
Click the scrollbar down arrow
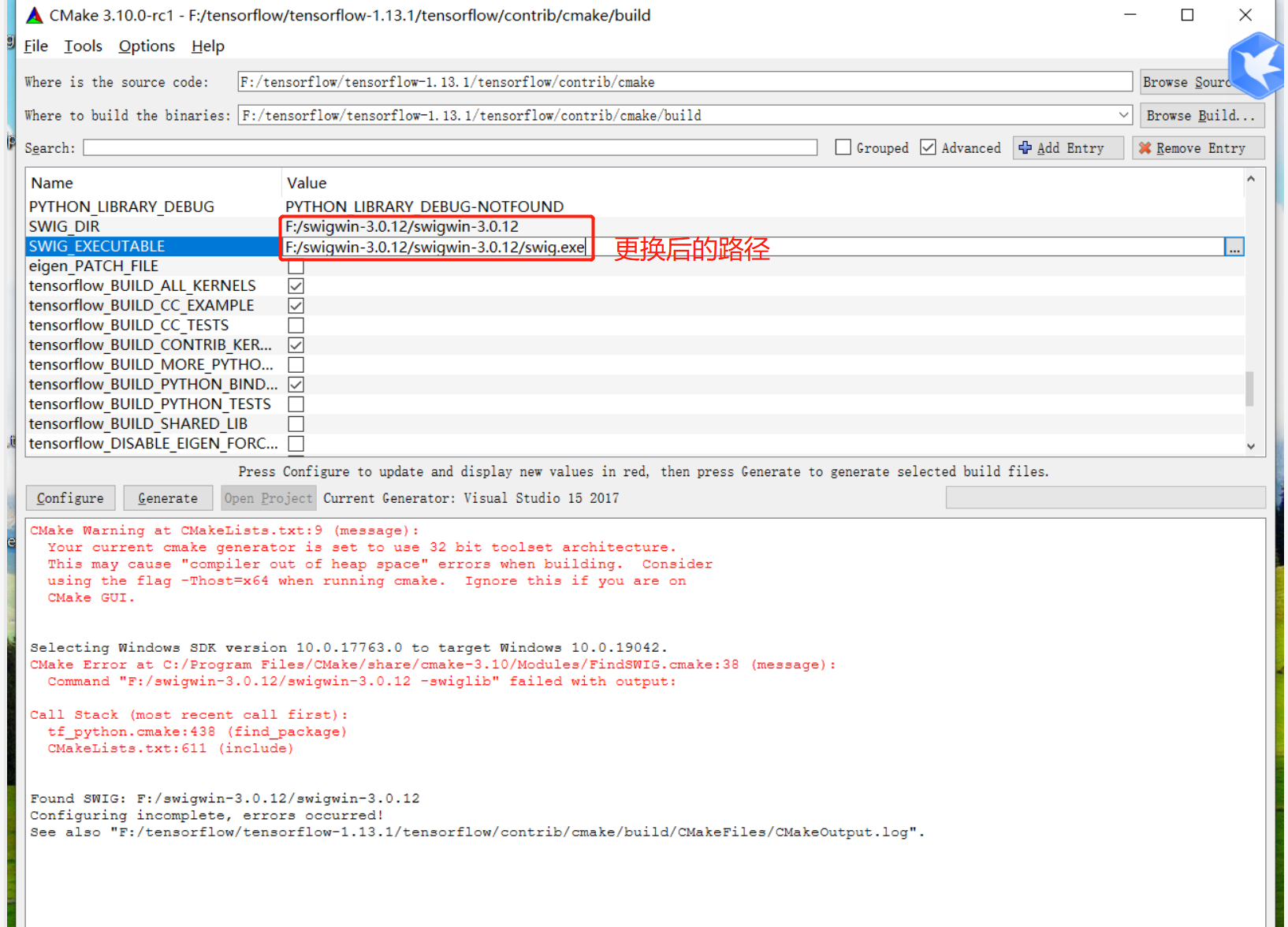click(1251, 446)
